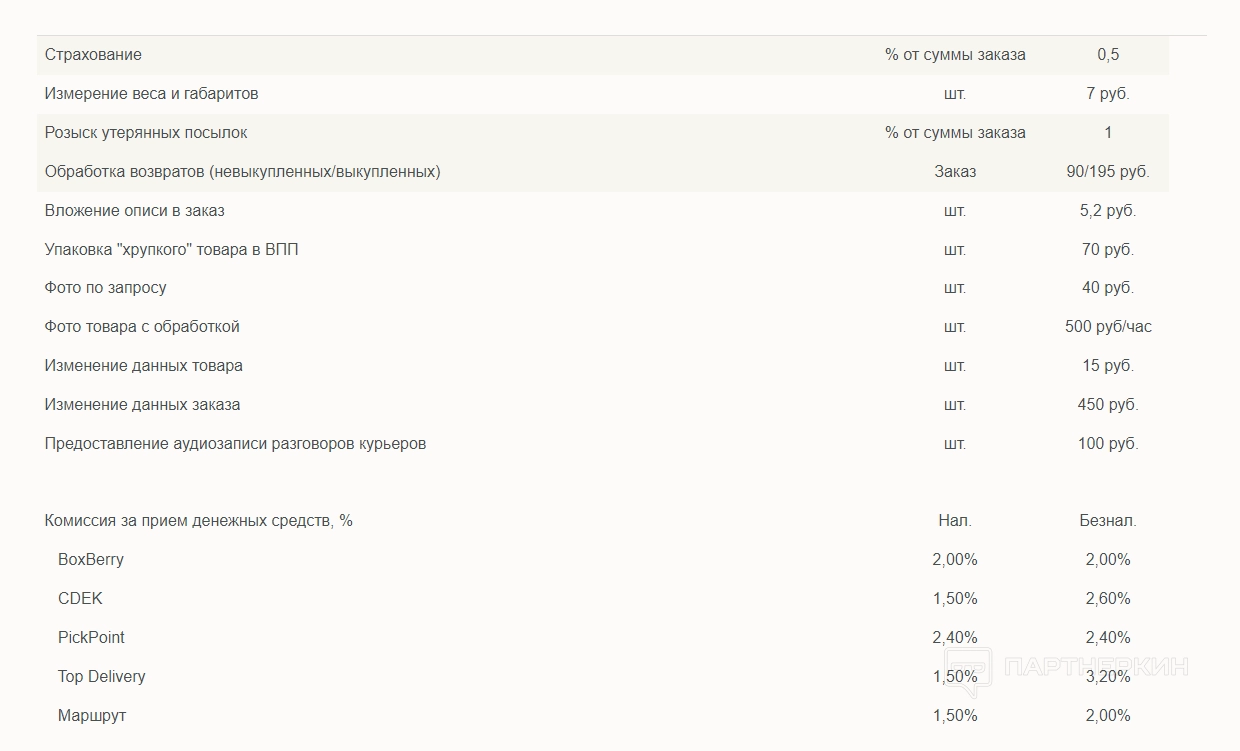Select the Розыск утерянных посылок text
The image size is (1240, 751).
pos(146,133)
